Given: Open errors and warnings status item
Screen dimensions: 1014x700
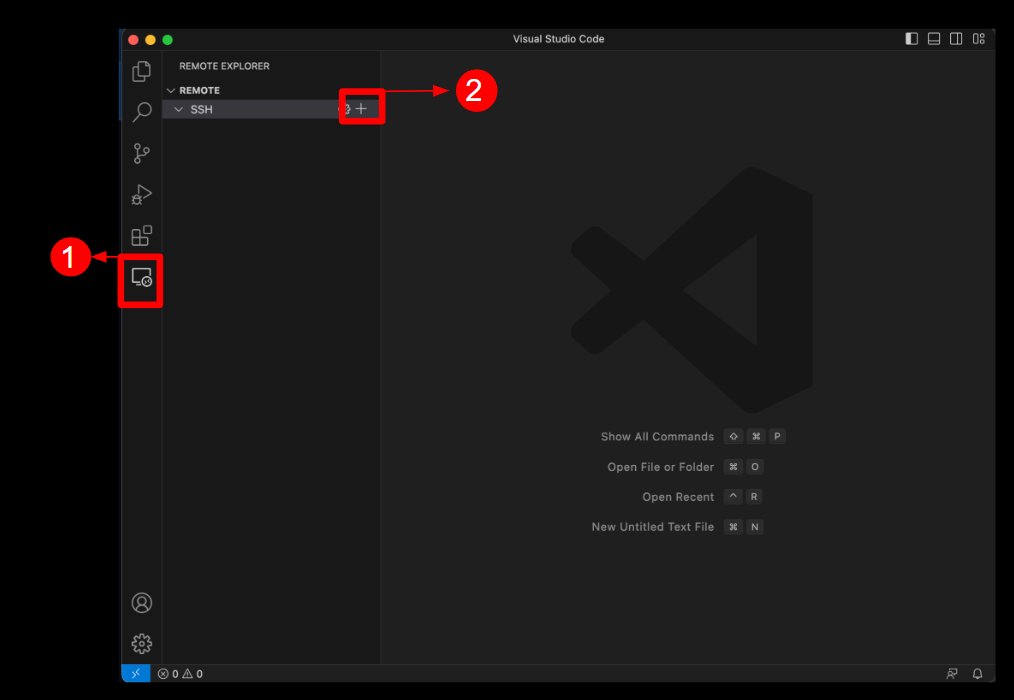Looking at the screenshot, I should (x=180, y=674).
